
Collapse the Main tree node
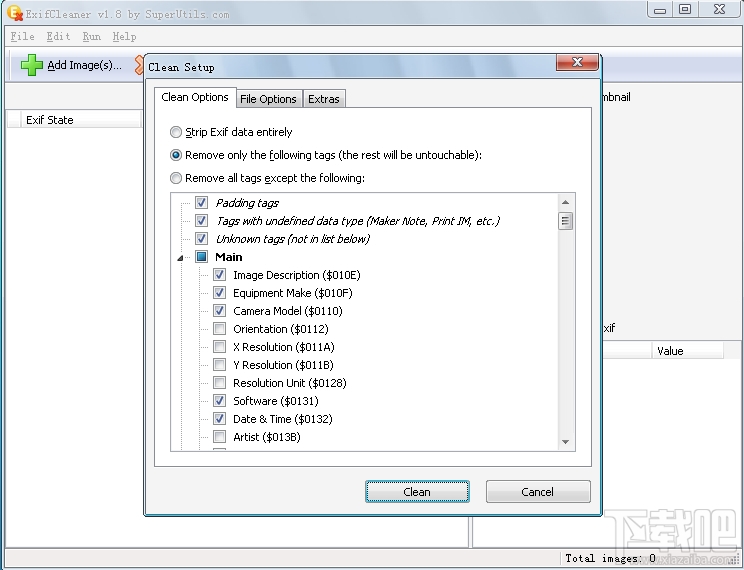180,258
